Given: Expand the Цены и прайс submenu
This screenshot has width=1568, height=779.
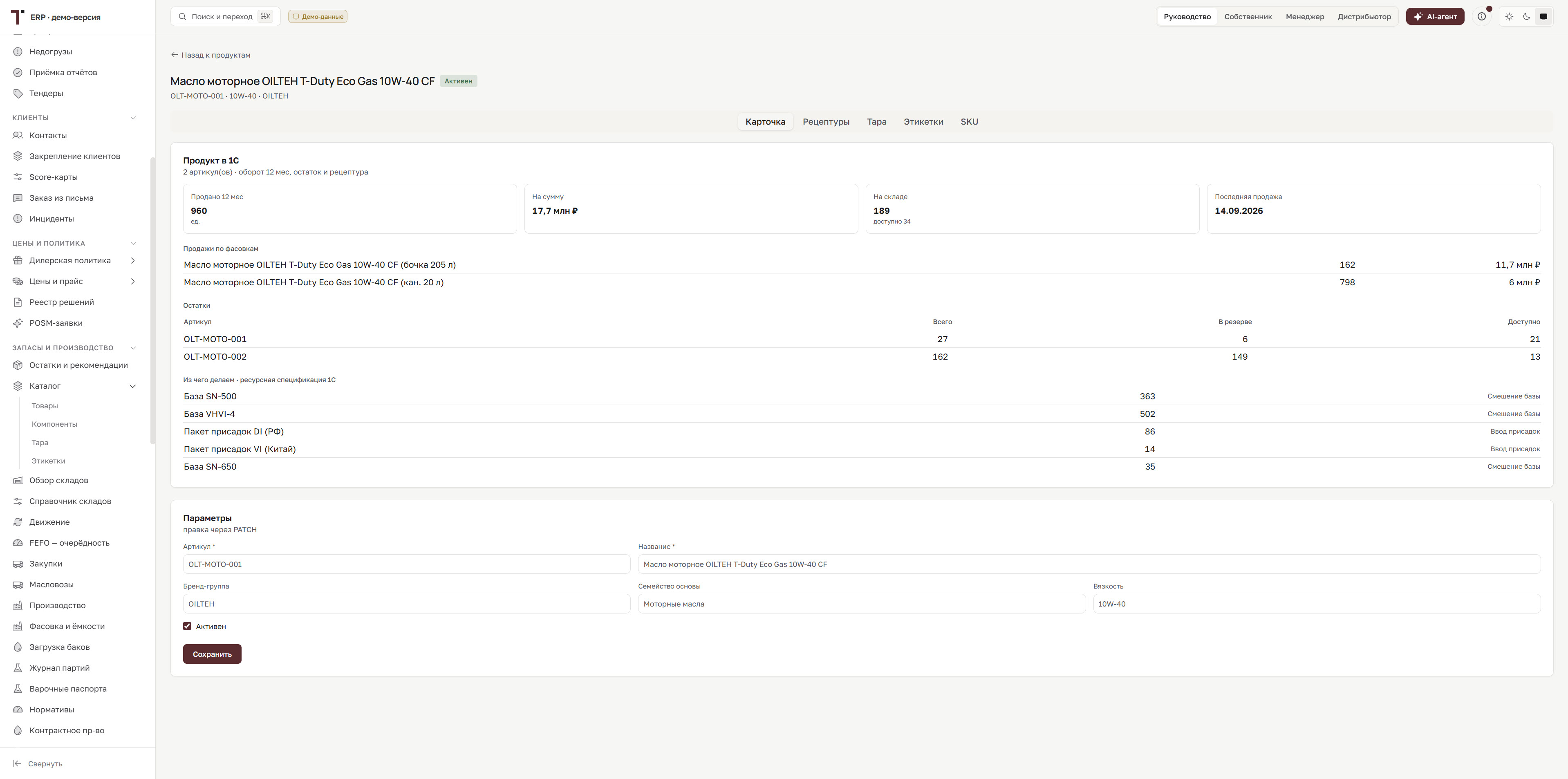Looking at the screenshot, I should coord(133,281).
